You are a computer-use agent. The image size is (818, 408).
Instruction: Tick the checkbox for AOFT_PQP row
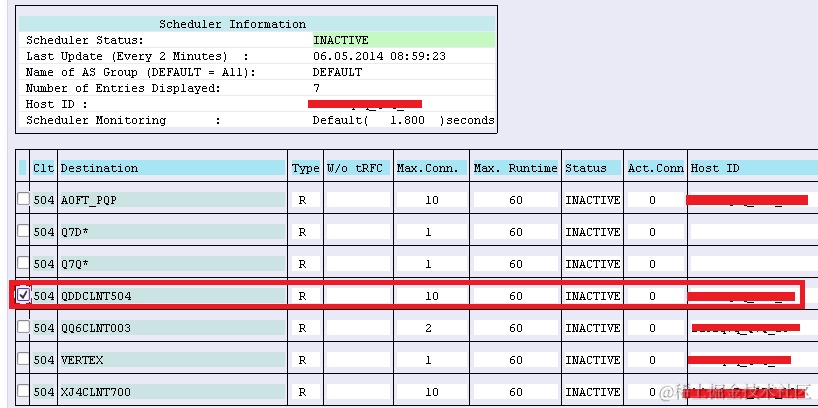click(x=23, y=199)
